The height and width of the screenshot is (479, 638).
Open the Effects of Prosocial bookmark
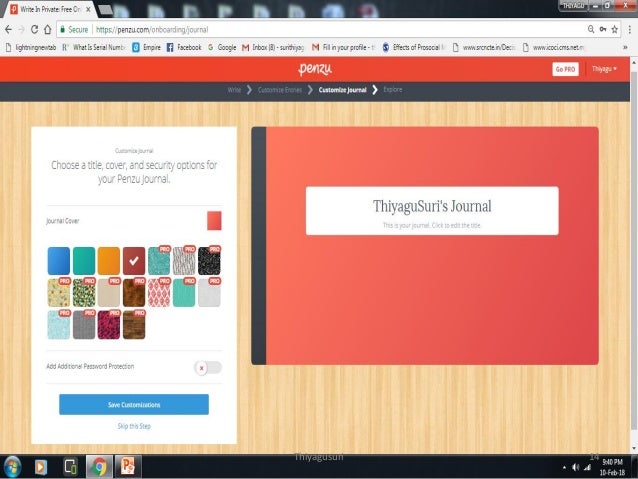415,47
